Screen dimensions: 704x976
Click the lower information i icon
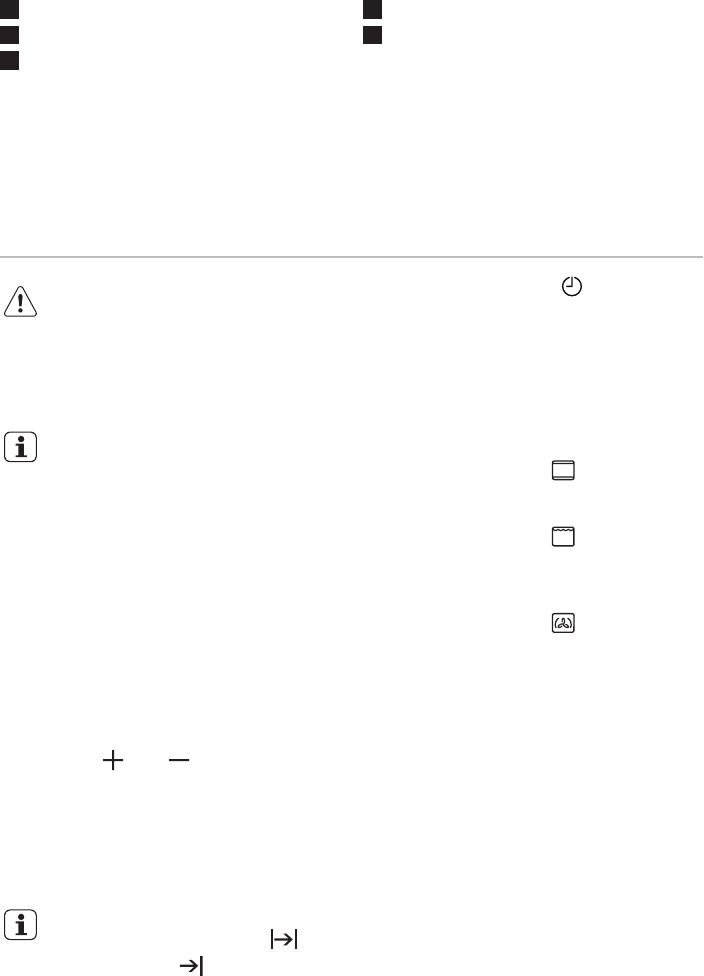21,924
